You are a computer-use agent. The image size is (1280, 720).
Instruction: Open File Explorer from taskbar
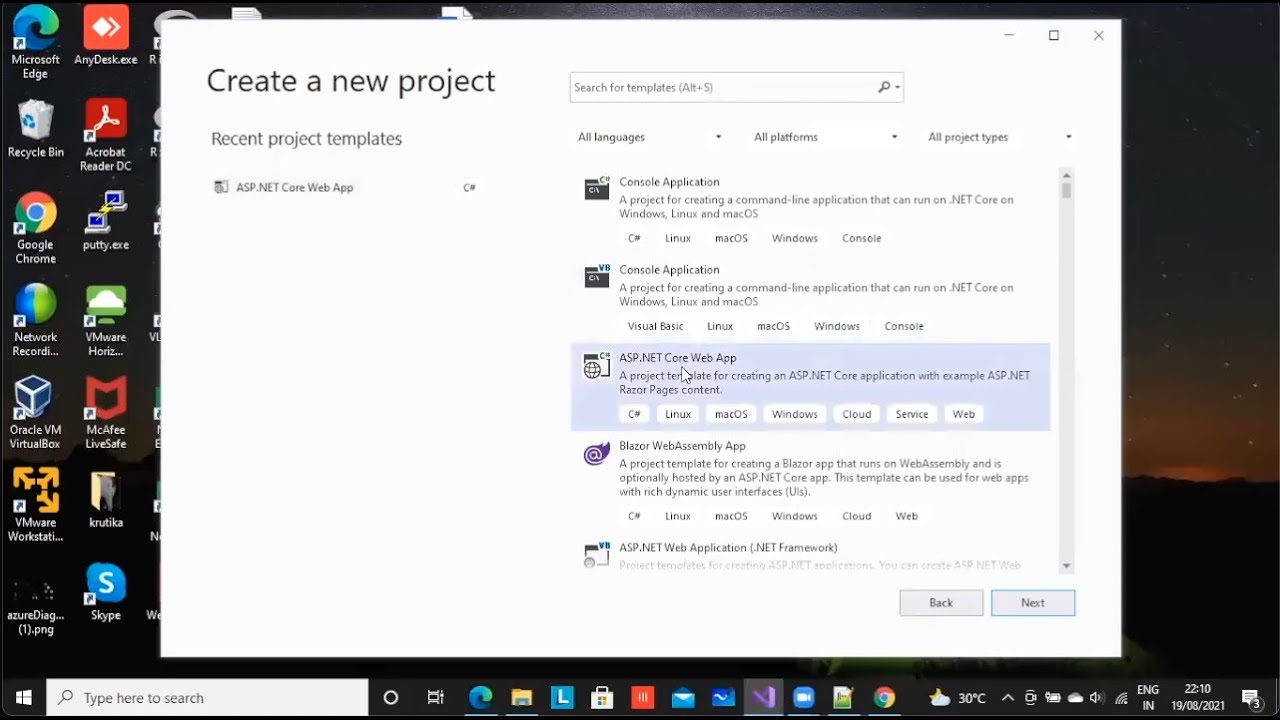pos(522,698)
